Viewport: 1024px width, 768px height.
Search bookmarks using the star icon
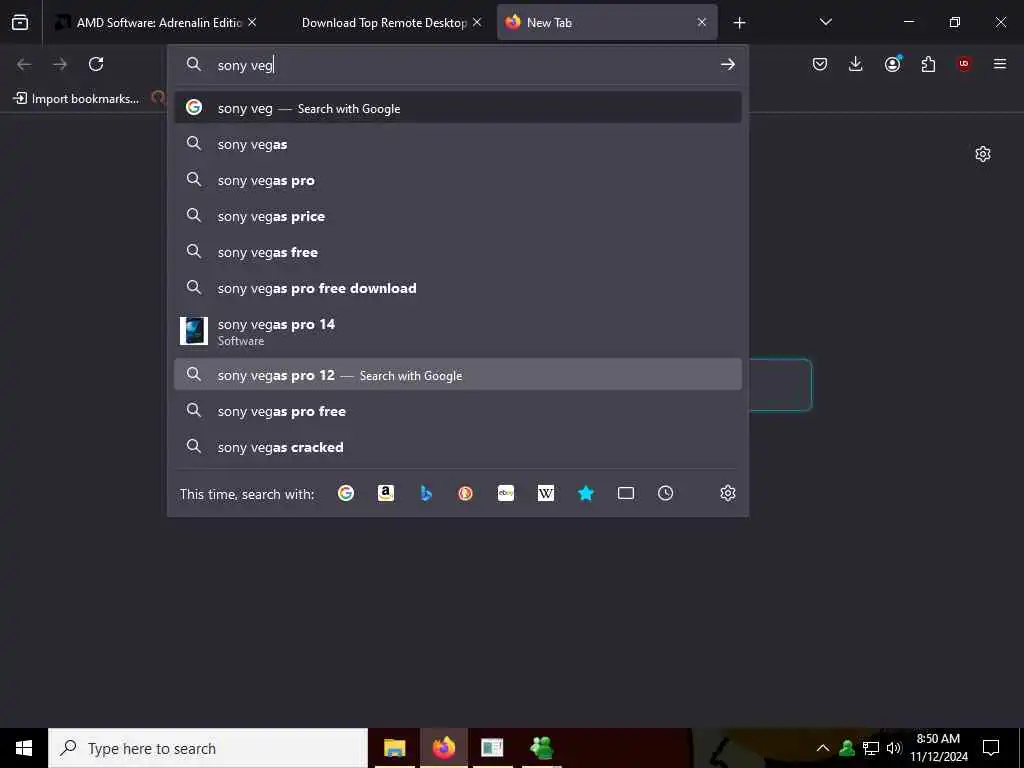[x=586, y=493]
